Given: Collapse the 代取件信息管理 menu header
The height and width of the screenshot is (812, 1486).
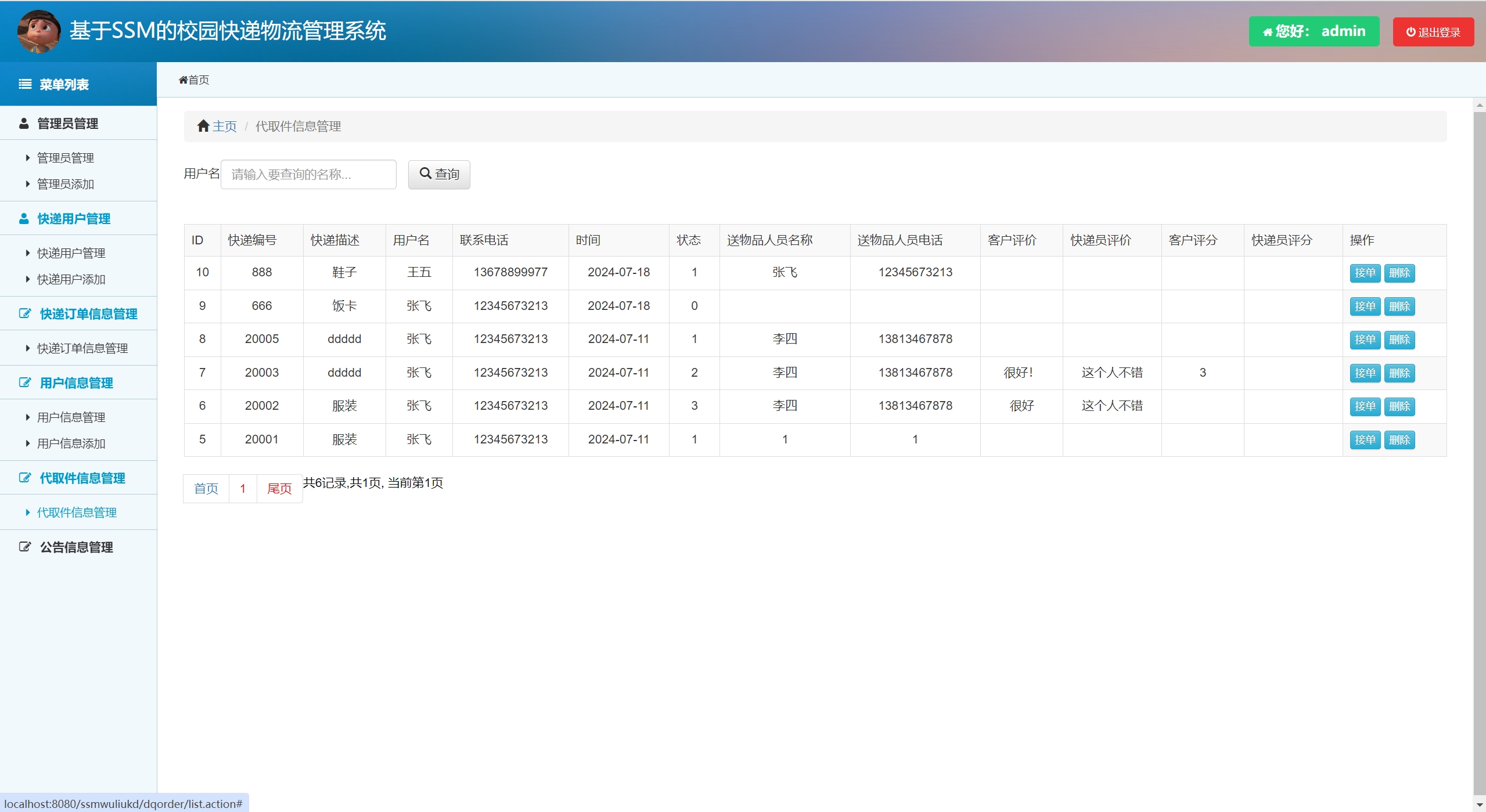Looking at the screenshot, I should 82,478.
